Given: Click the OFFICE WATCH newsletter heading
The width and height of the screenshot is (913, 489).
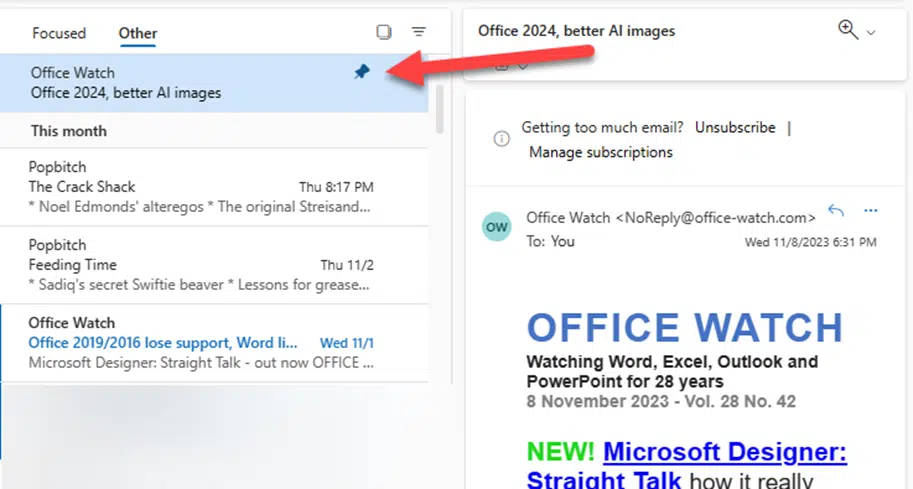Looking at the screenshot, I should tap(685, 327).
